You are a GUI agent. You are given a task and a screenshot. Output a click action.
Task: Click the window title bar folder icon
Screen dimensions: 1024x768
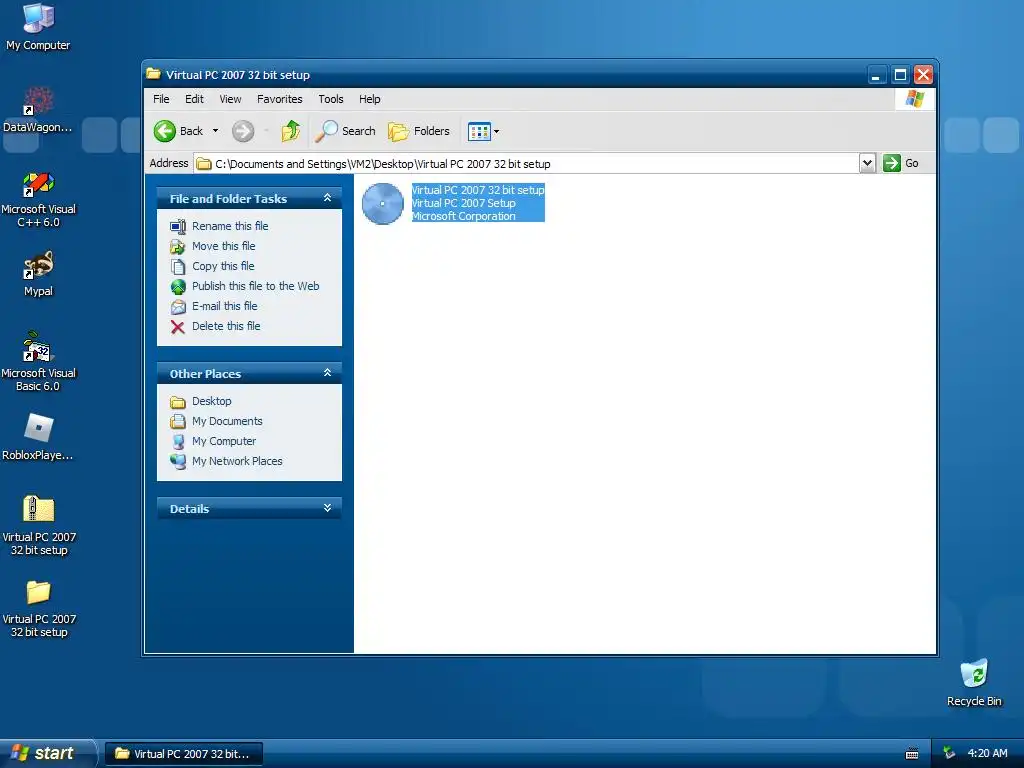tap(153, 74)
